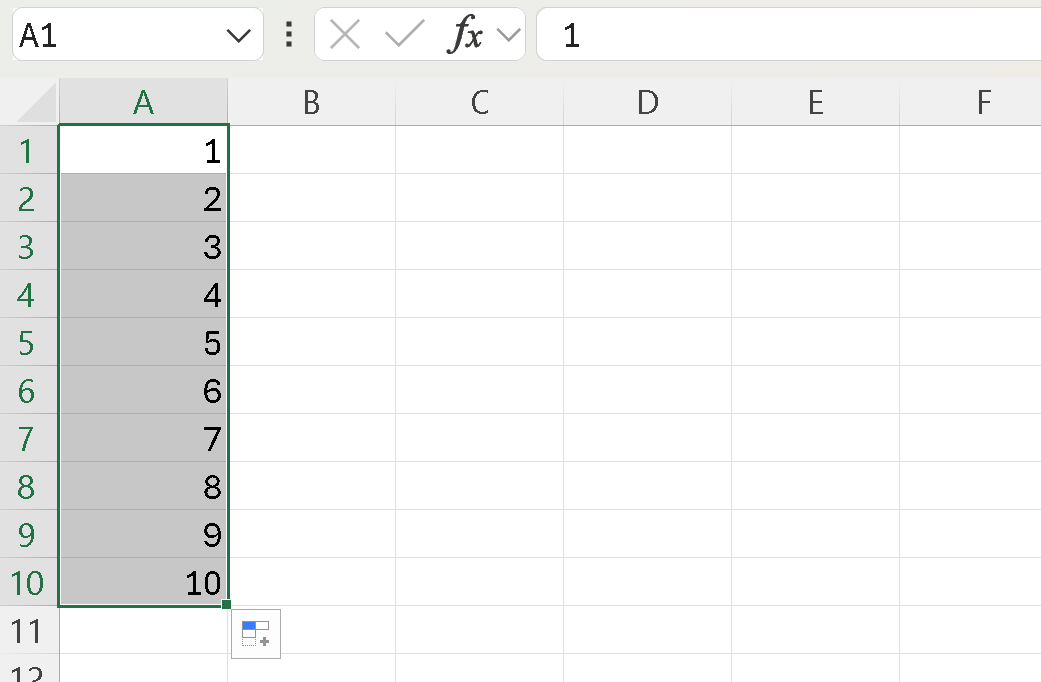Click the Insert Function (fx) icon
The height and width of the screenshot is (682, 1041).
coord(470,34)
